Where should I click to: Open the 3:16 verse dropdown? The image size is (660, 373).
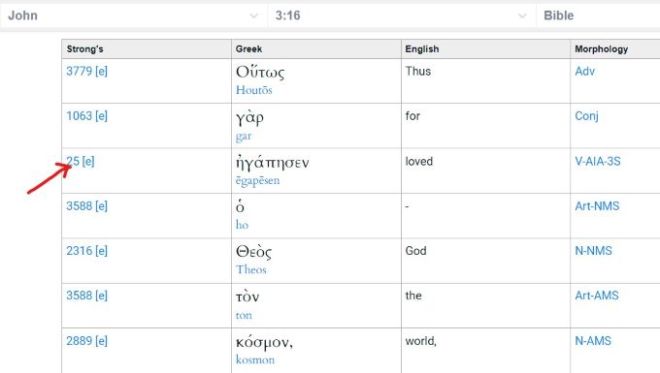click(402, 16)
